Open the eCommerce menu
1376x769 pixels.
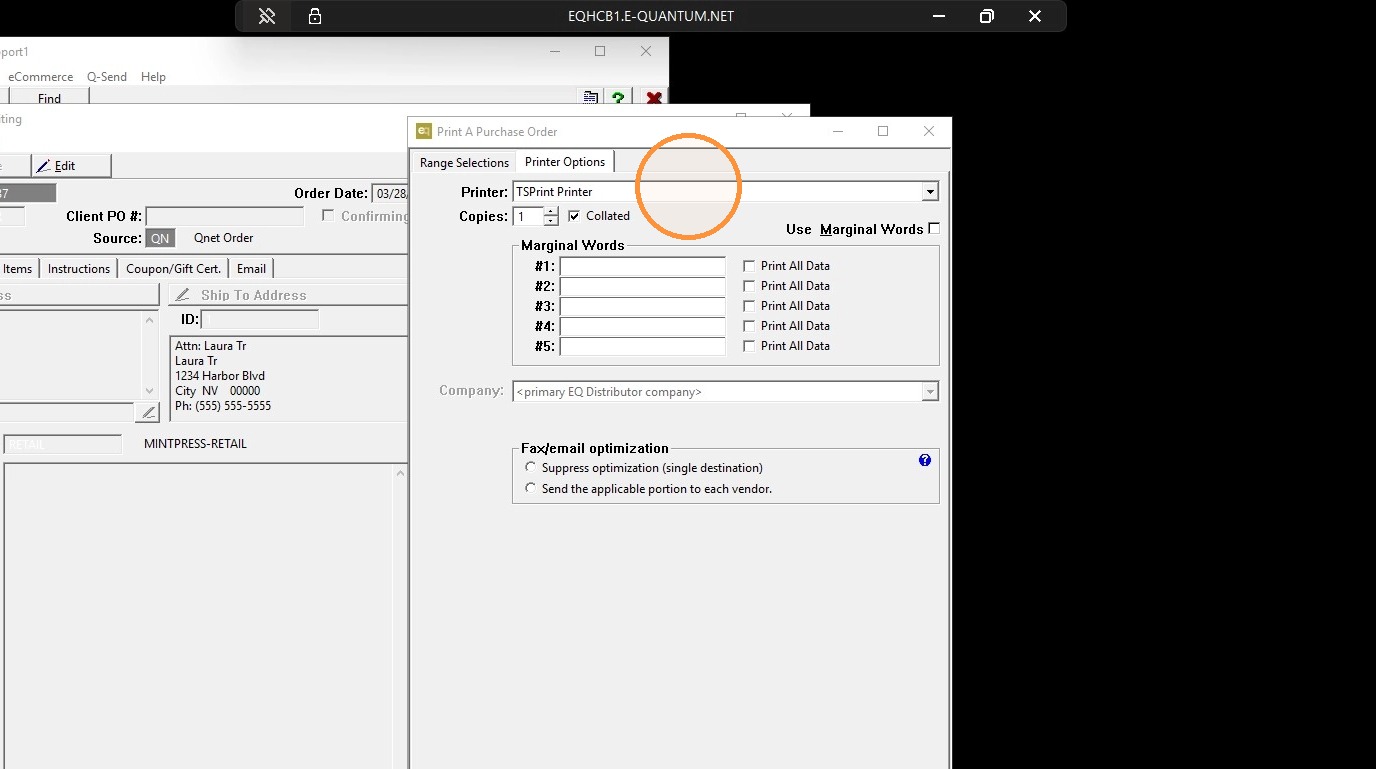(41, 77)
